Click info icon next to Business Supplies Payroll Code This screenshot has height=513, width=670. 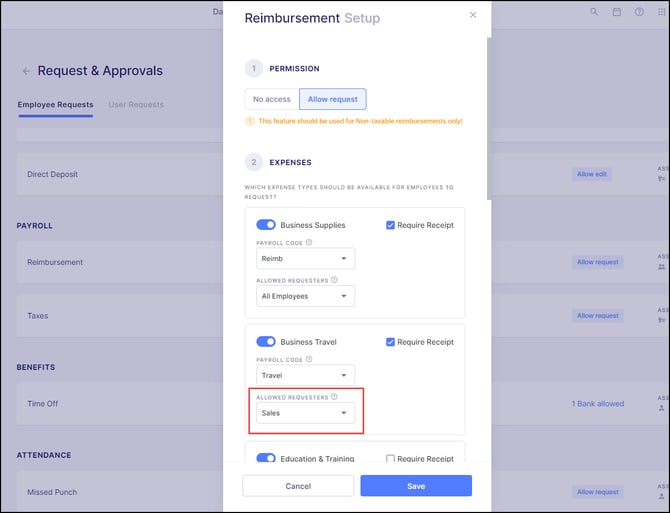[x=309, y=242]
